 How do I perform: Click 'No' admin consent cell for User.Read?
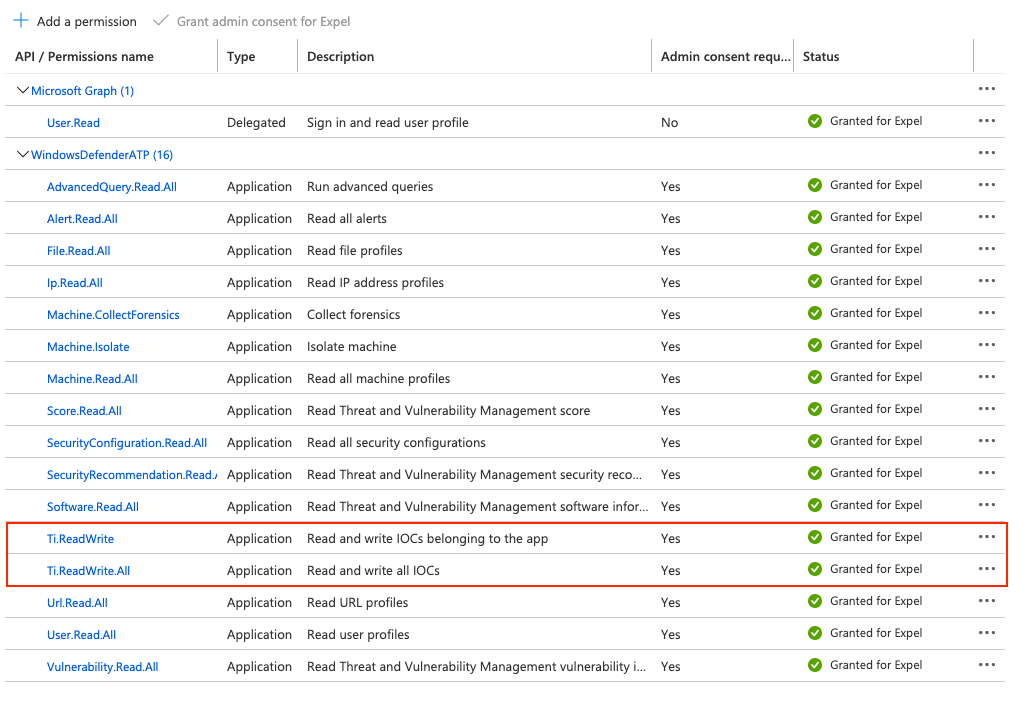click(x=669, y=123)
